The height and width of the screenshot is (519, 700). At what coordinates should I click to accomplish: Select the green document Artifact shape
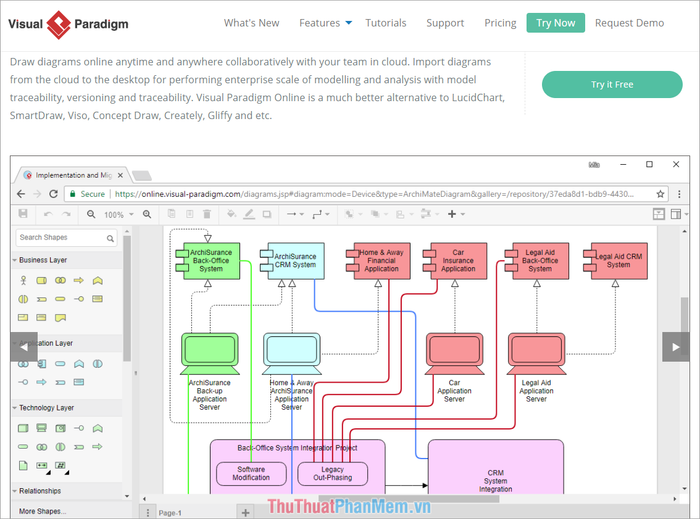click(x=23, y=465)
